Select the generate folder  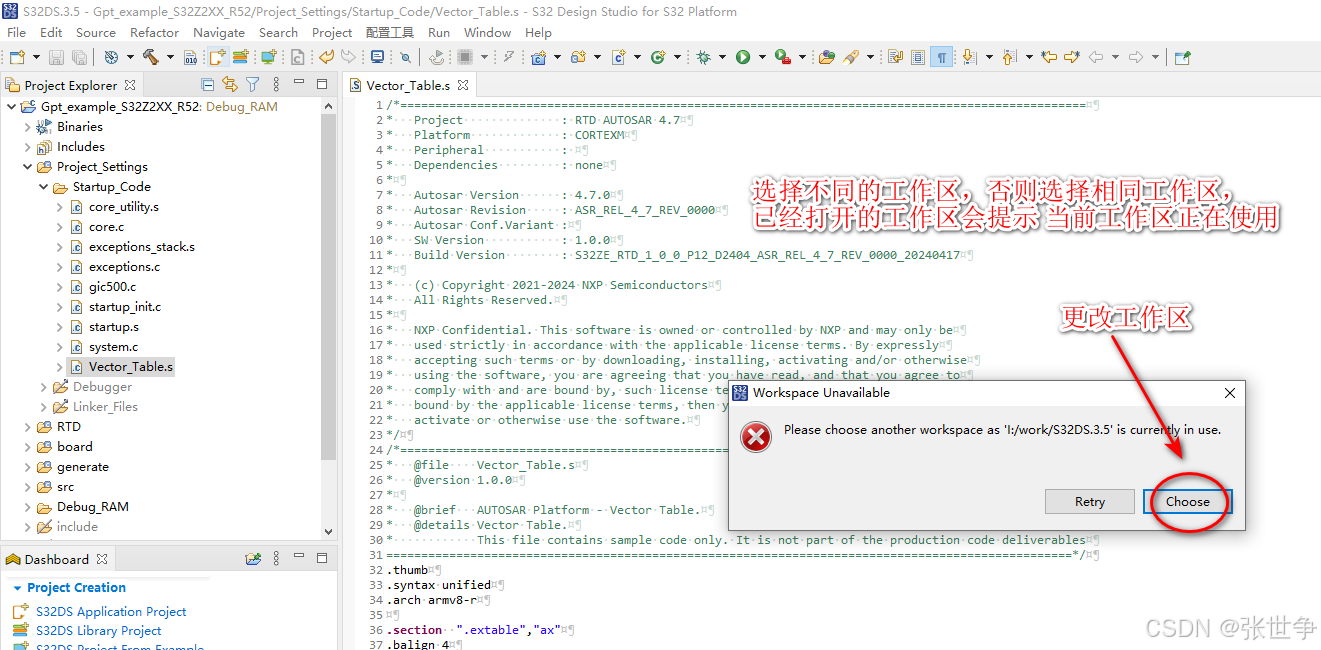tap(83, 467)
